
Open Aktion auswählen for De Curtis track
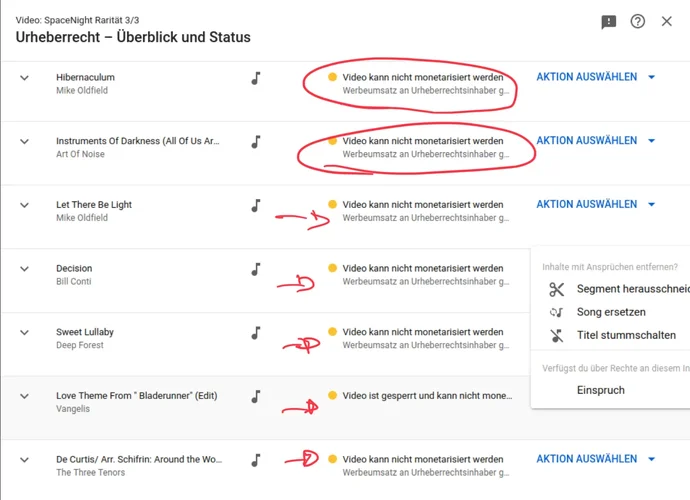596,459
